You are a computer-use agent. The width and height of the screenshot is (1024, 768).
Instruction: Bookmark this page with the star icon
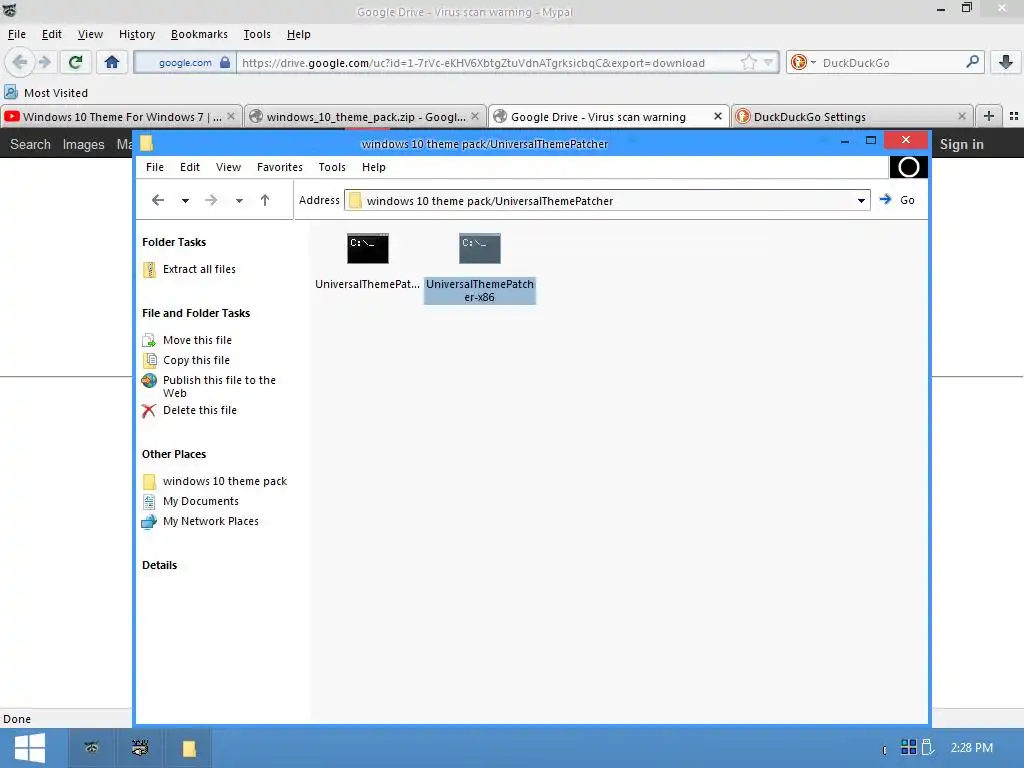(x=748, y=63)
